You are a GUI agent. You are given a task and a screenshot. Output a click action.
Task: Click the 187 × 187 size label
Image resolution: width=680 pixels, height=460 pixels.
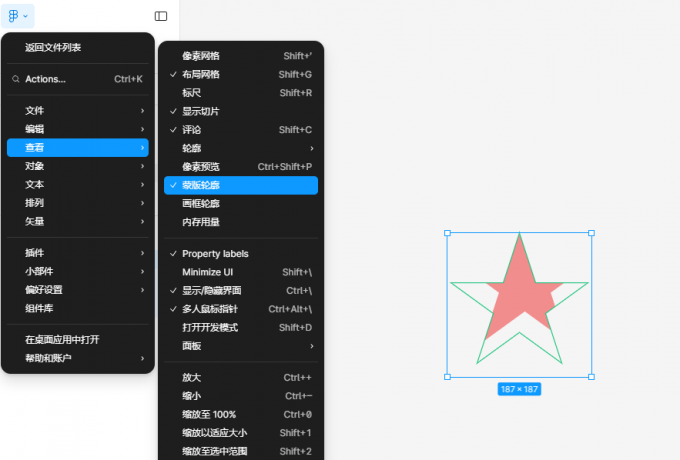pyautogui.click(x=519, y=389)
